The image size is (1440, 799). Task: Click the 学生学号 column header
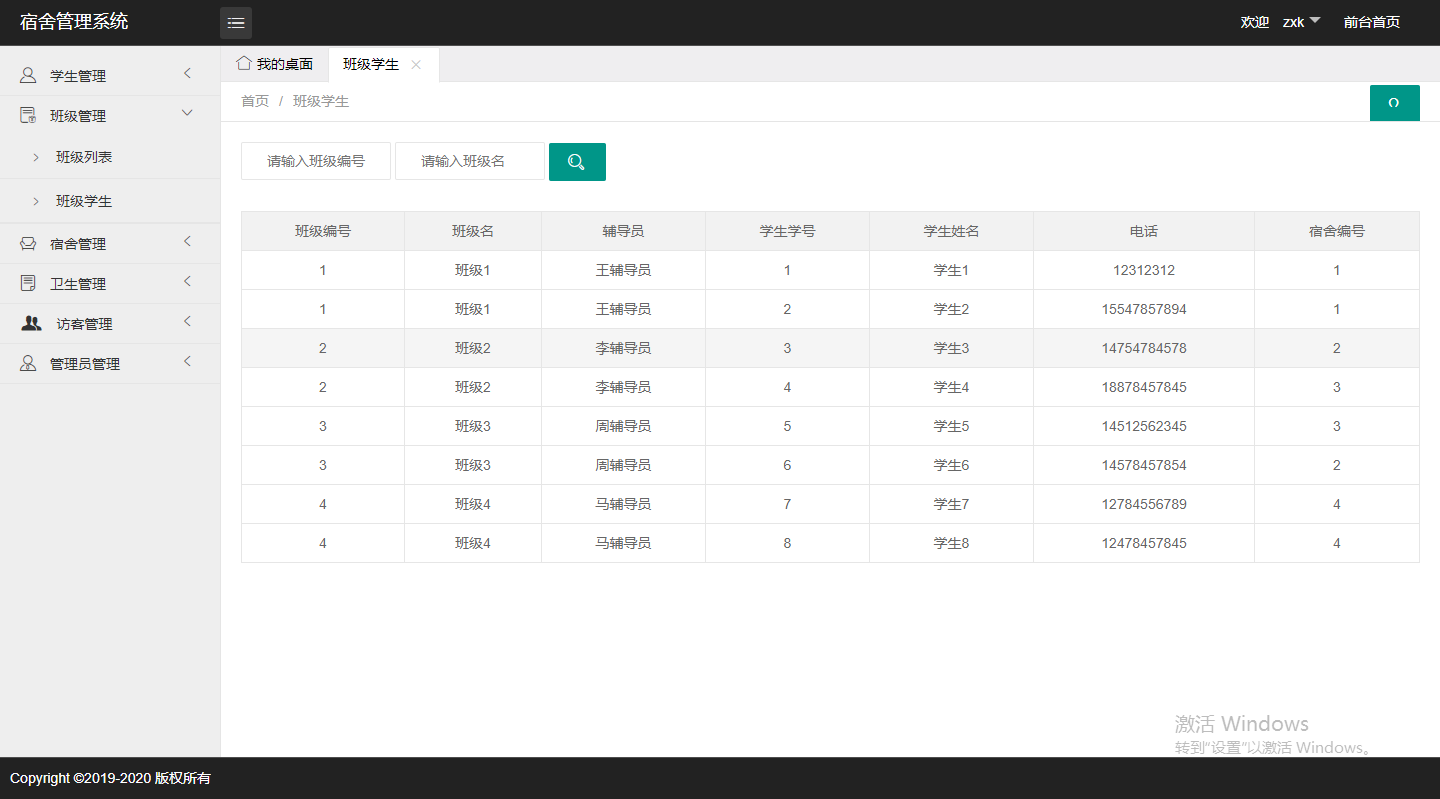[x=787, y=231]
